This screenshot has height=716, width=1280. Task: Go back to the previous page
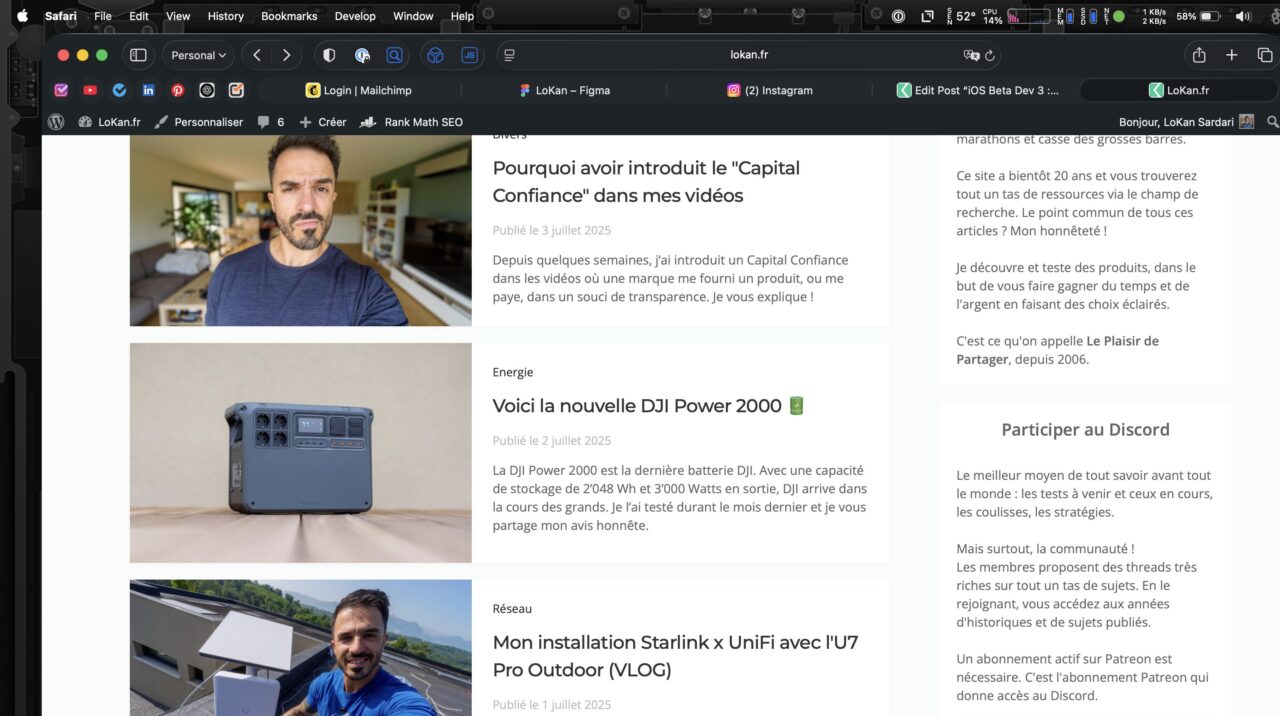coord(257,55)
